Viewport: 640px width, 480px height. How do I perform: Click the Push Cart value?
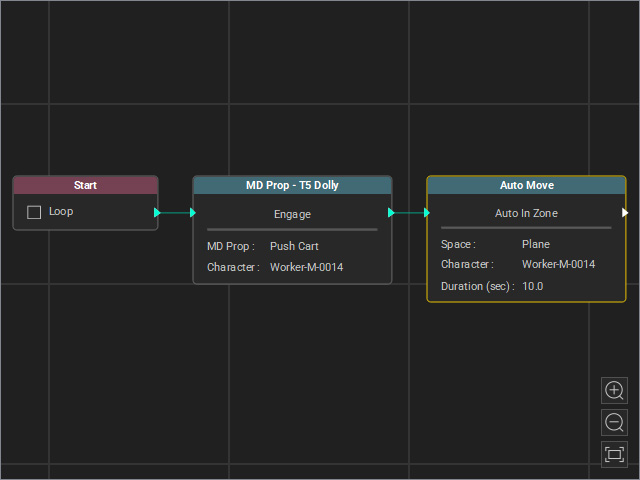pos(294,246)
